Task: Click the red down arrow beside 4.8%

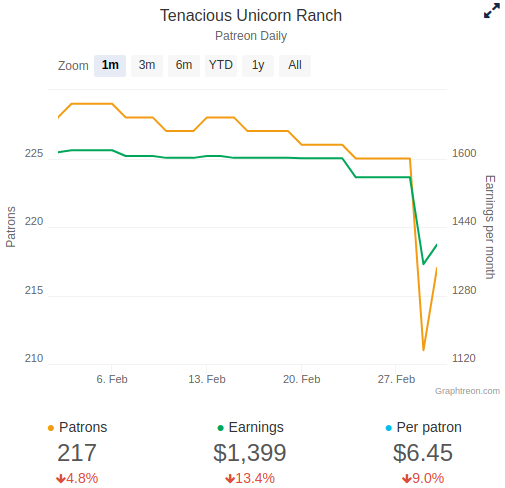Action: (x=61, y=479)
